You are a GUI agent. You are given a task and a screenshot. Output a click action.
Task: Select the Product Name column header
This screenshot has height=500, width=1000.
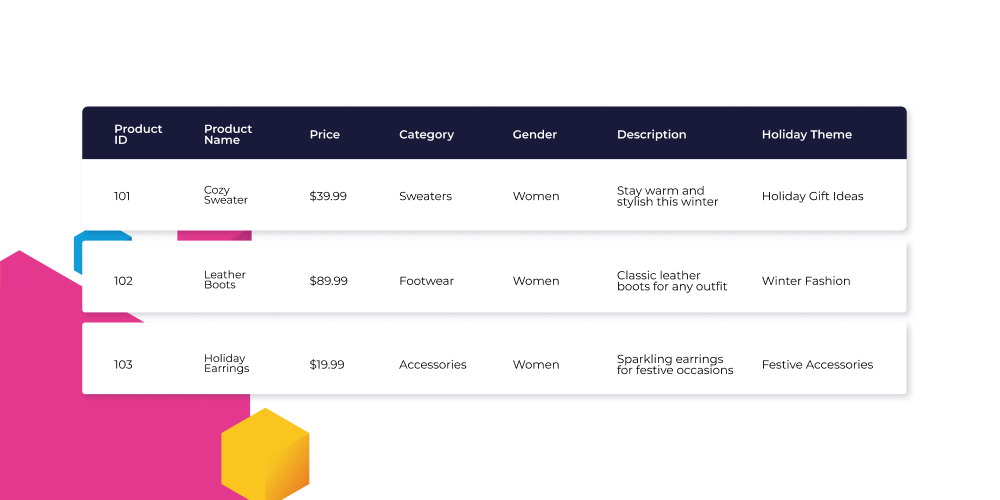228,135
